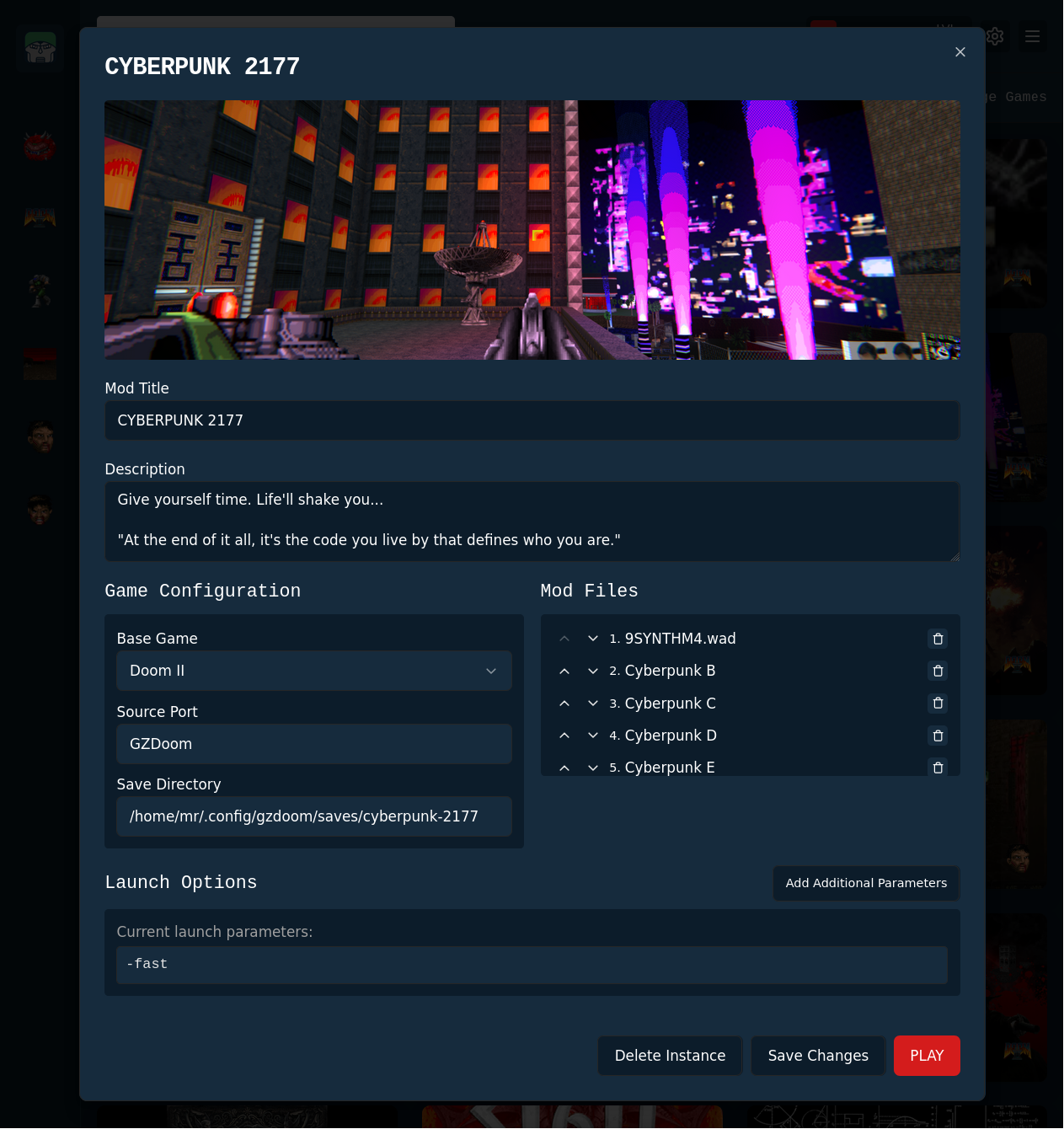Click into the Description text area

pyautogui.click(x=532, y=522)
